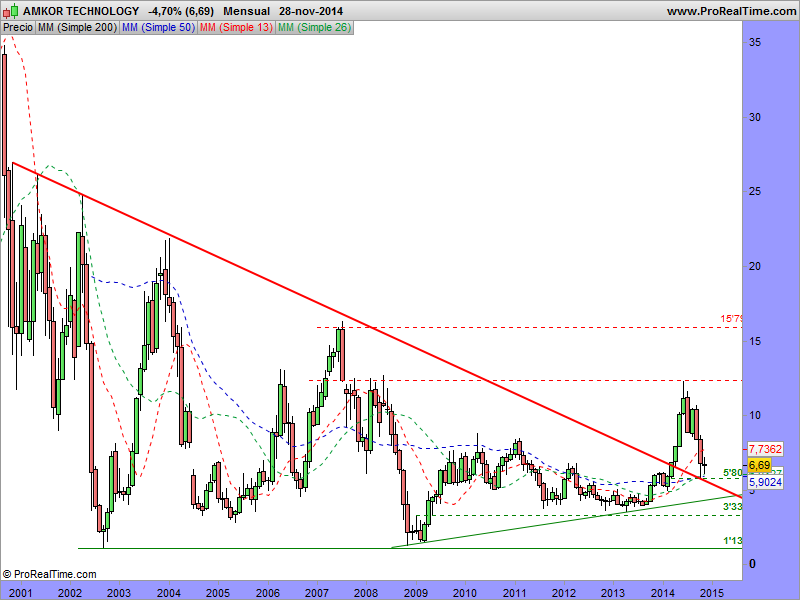The width and height of the screenshot is (800, 600).
Task: Click the 15 price axis label
Action: (755, 341)
